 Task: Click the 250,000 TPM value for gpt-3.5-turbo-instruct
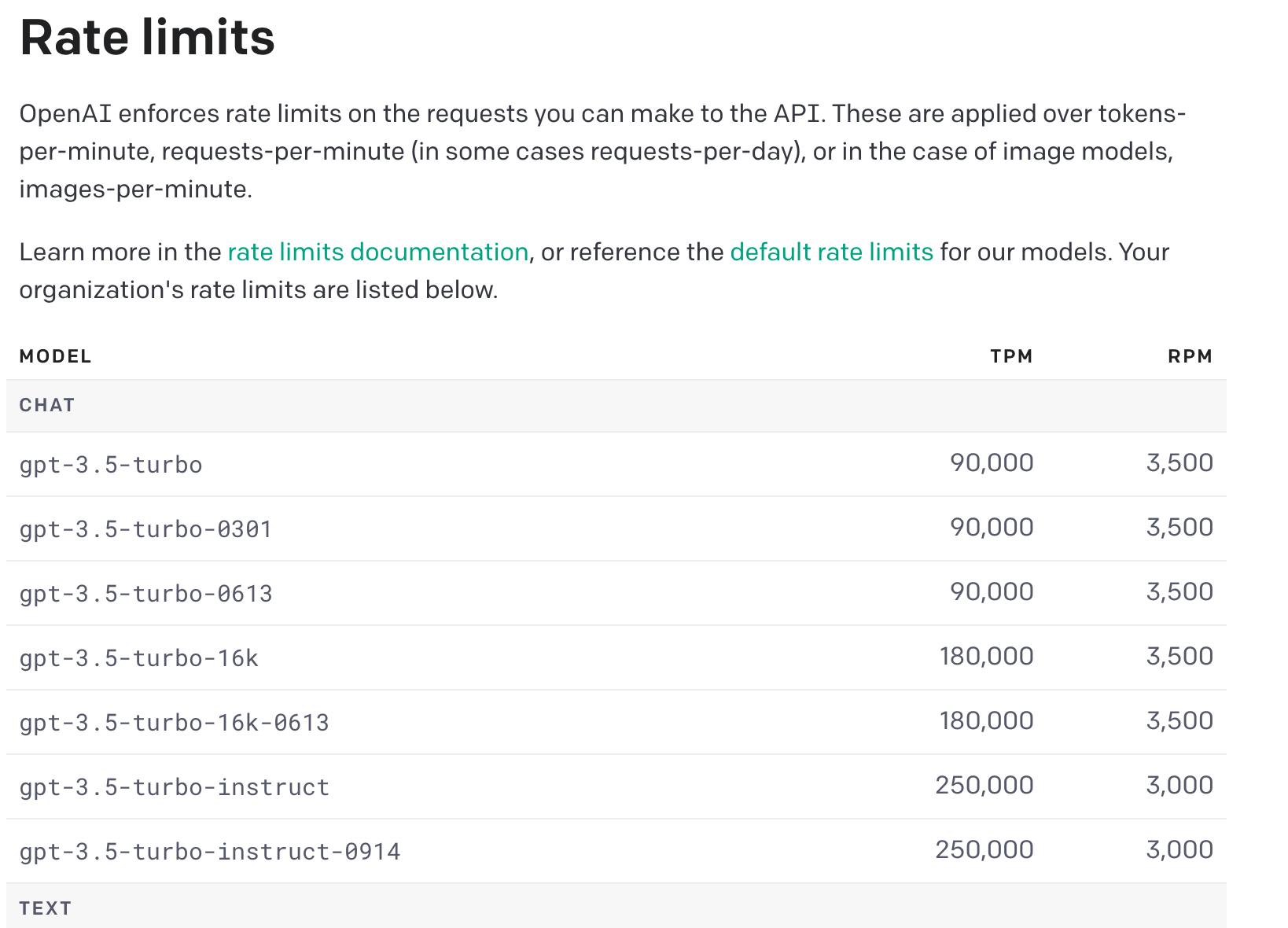point(984,785)
